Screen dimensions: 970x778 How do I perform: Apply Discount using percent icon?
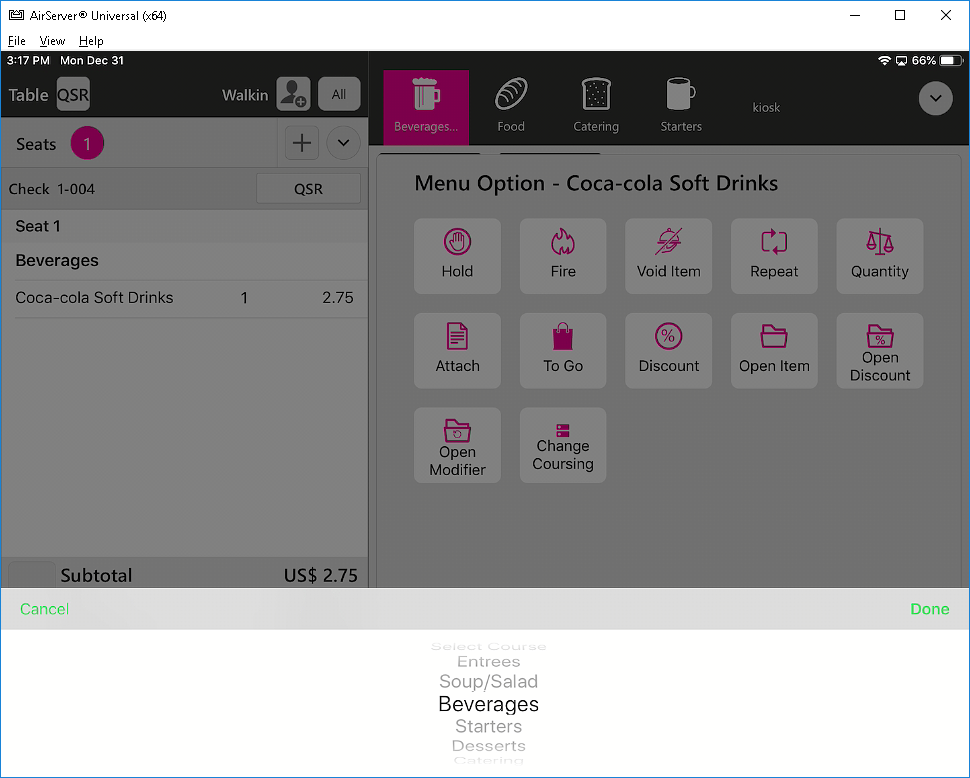668,337
